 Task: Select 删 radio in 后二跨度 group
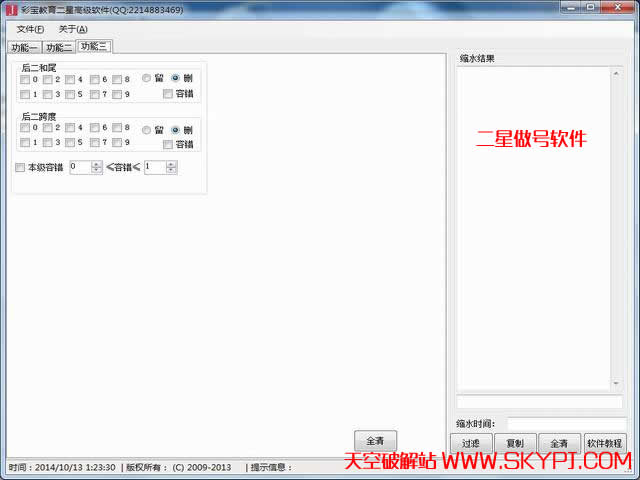pyautogui.click(x=175, y=129)
